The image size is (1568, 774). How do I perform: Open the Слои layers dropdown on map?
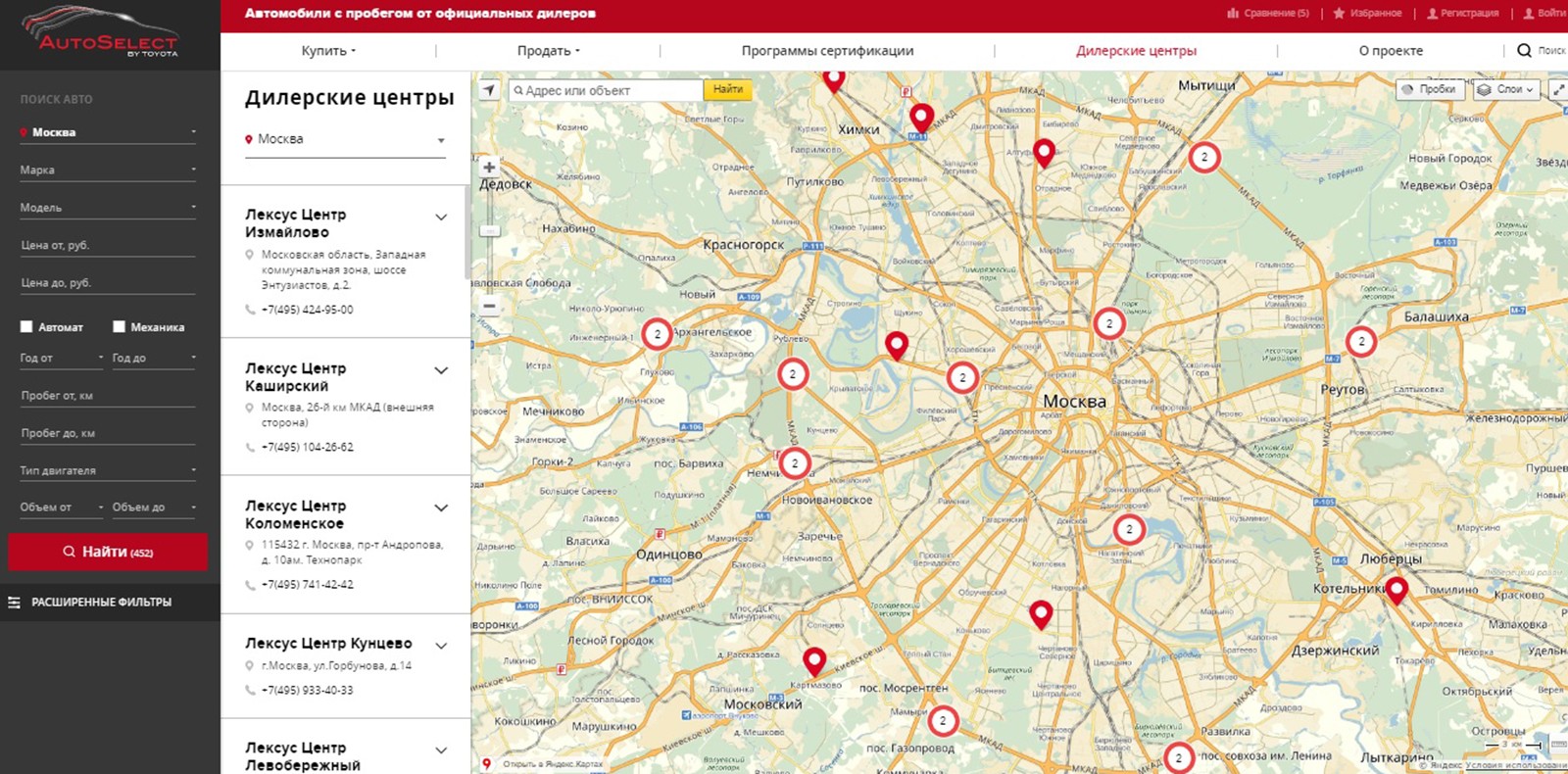(1506, 89)
